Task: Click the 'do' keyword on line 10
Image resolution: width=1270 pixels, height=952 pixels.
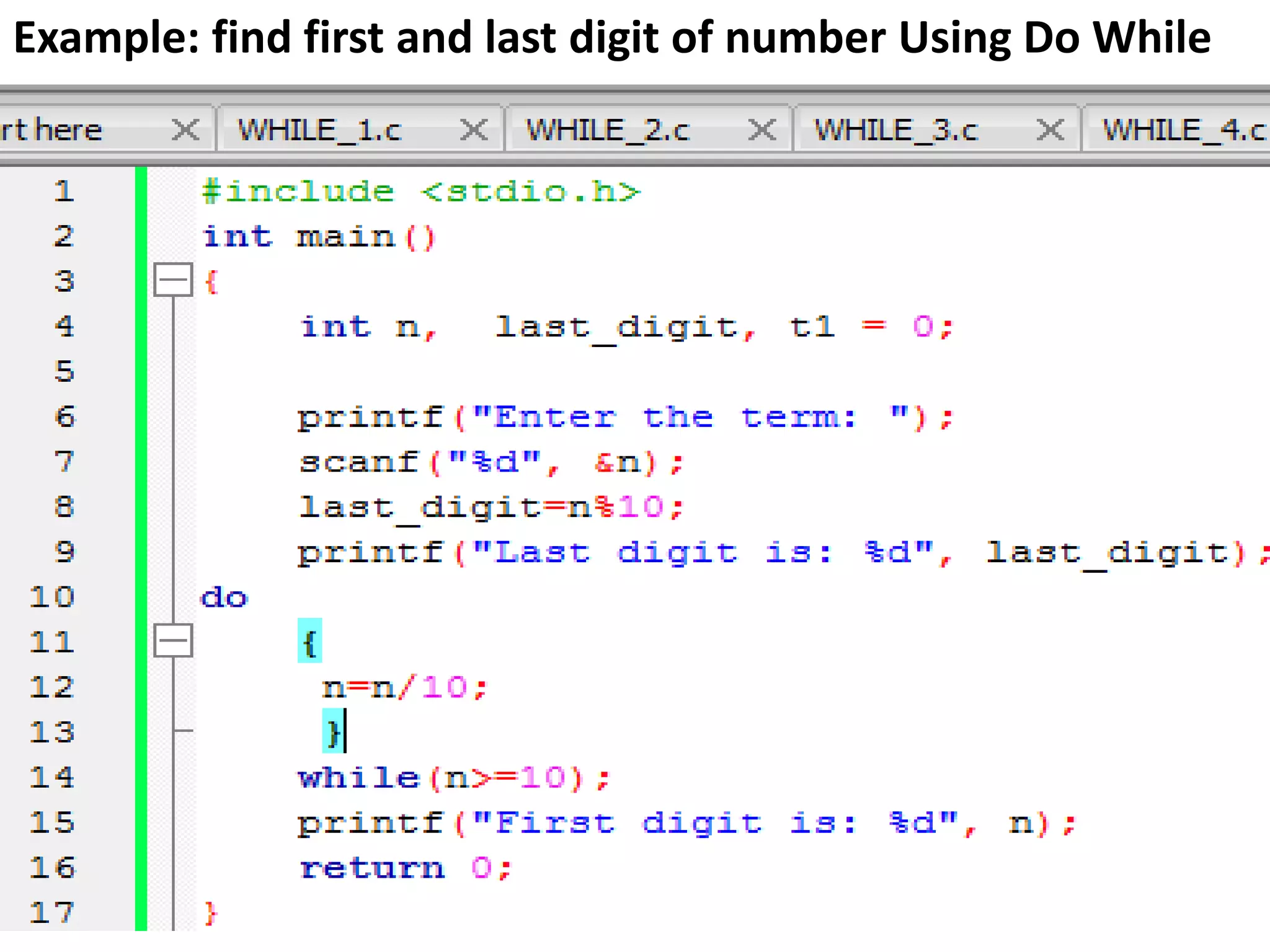Action: click(x=224, y=597)
